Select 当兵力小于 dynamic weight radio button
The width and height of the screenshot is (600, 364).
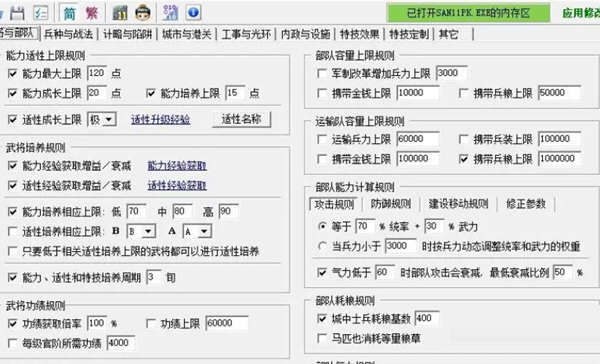(x=322, y=246)
